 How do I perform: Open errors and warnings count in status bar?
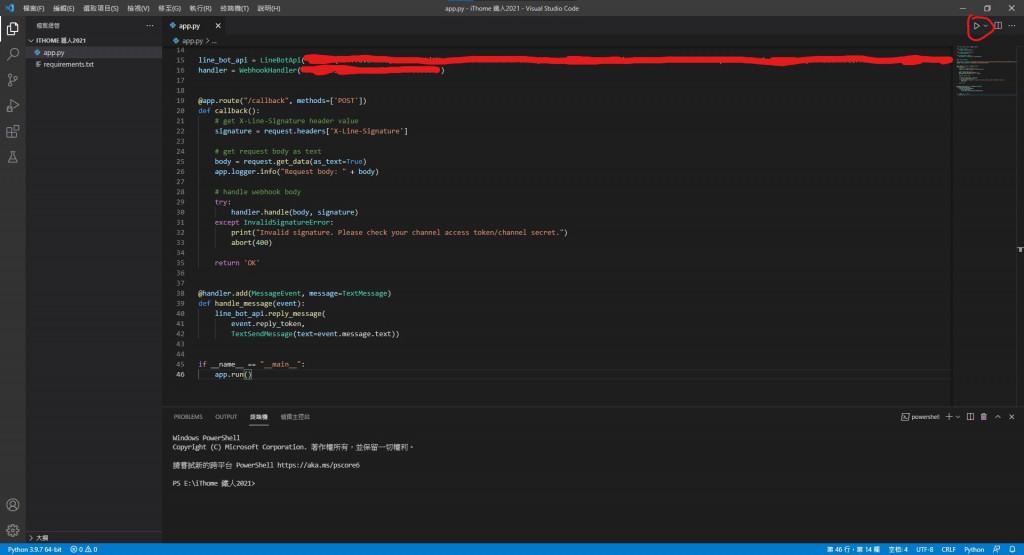(x=84, y=549)
